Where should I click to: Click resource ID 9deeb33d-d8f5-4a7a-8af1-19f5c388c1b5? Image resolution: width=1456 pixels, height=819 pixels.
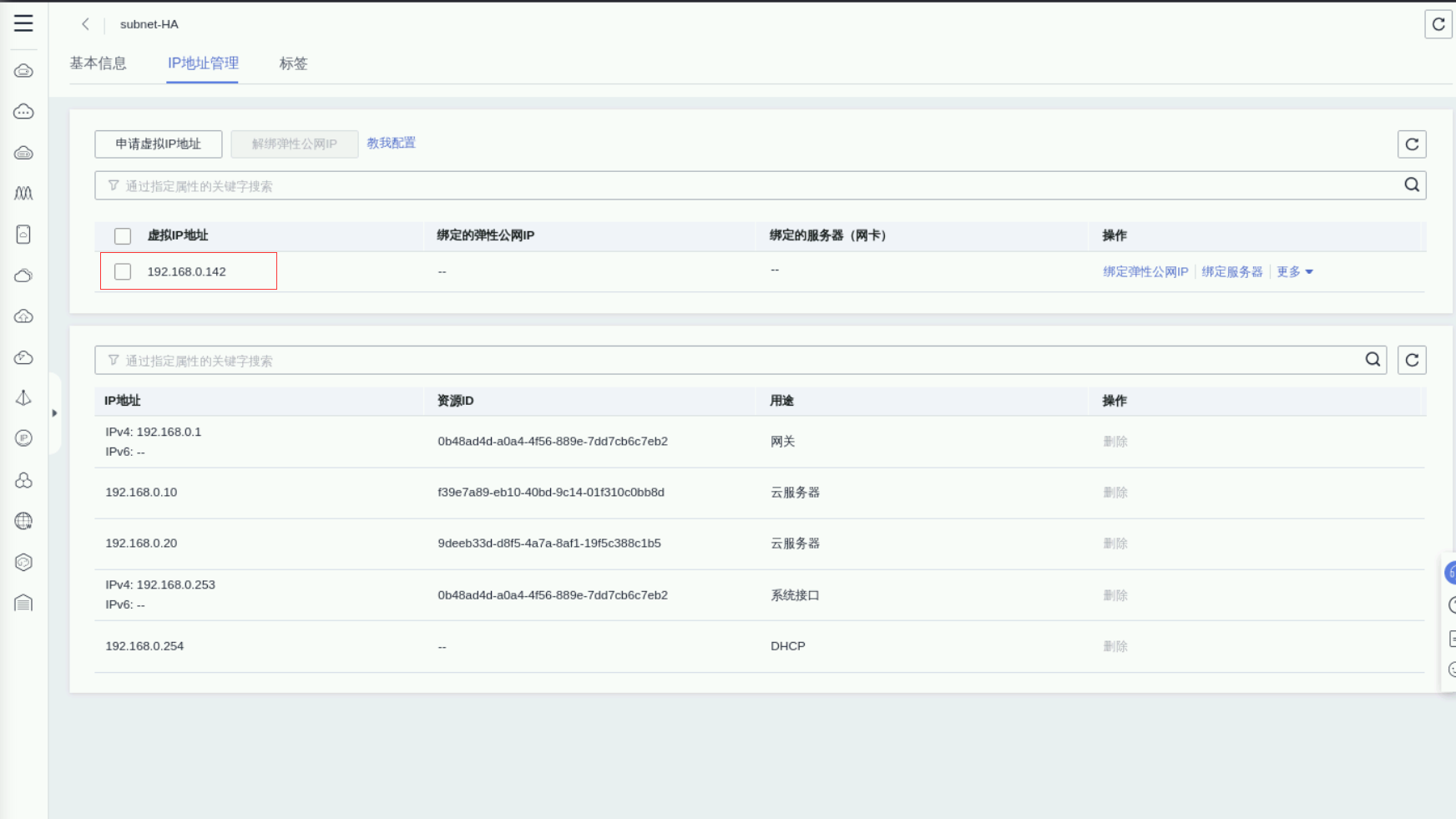549,543
